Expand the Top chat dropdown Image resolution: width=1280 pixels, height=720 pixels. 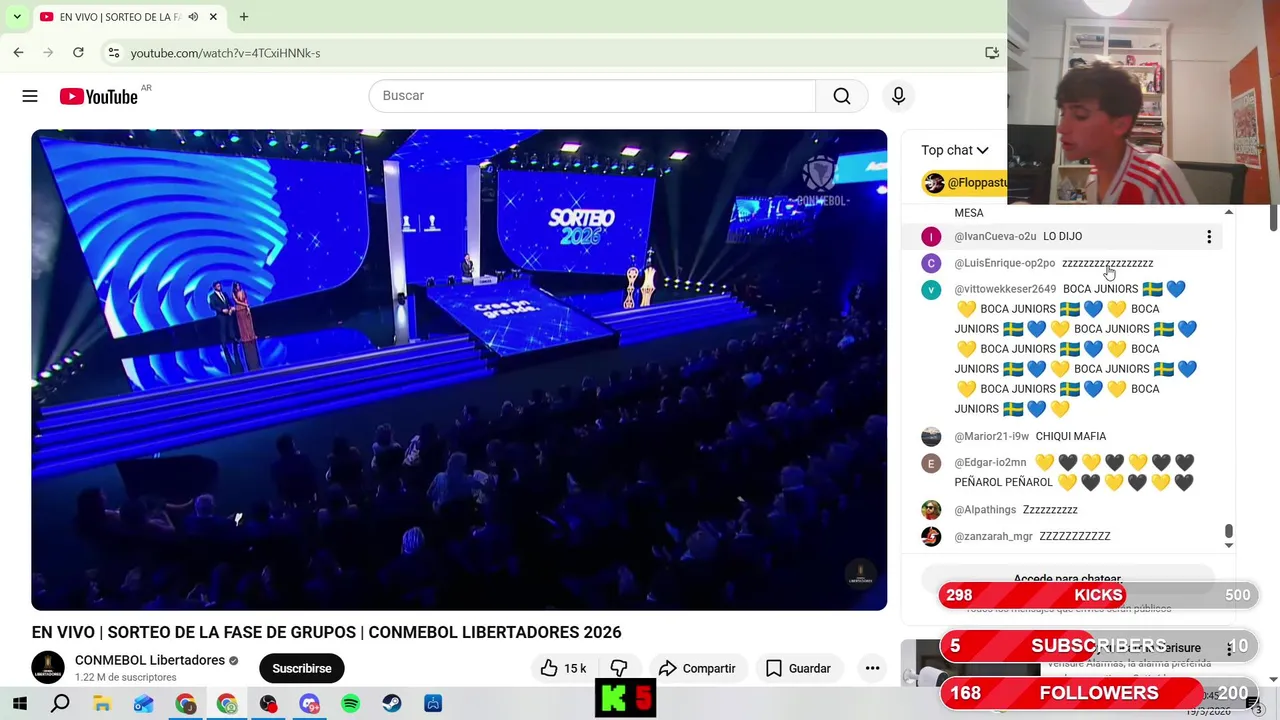(955, 150)
